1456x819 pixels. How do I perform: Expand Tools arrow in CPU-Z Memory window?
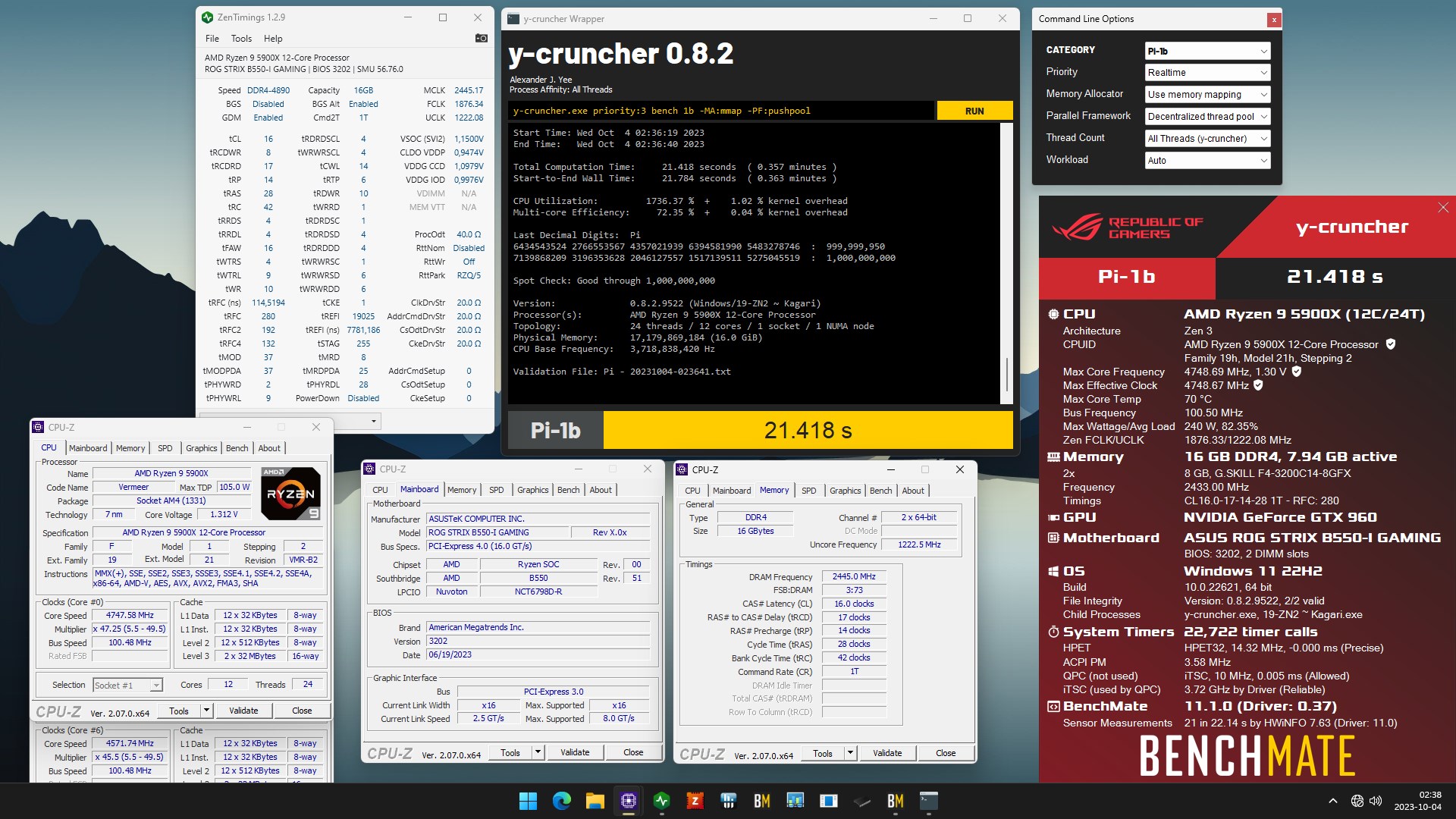pyautogui.click(x=851, y=753)
